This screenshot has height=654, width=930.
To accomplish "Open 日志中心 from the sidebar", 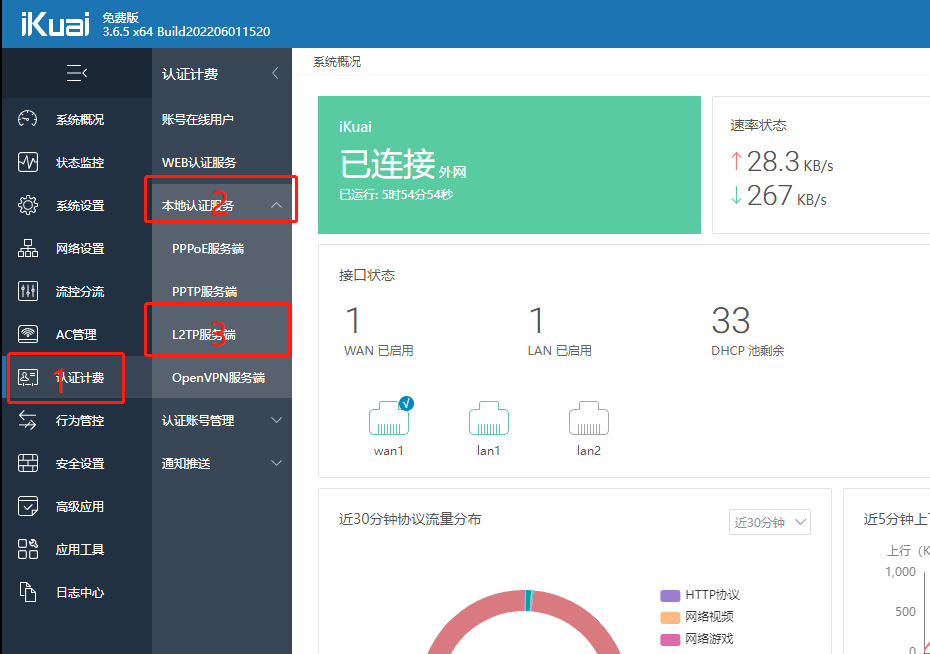I will point(60,592).
